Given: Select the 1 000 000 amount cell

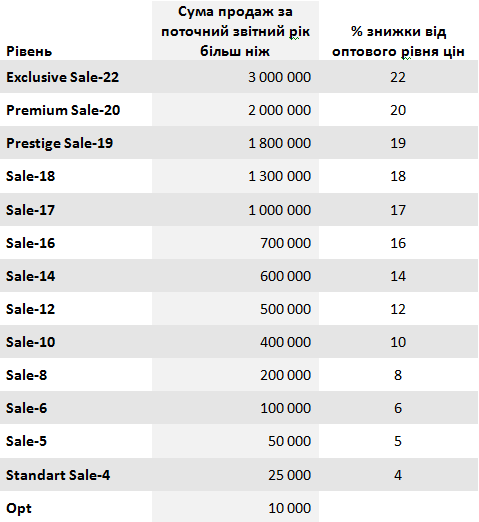Looking at the screenshot, I should pos(235,209).
